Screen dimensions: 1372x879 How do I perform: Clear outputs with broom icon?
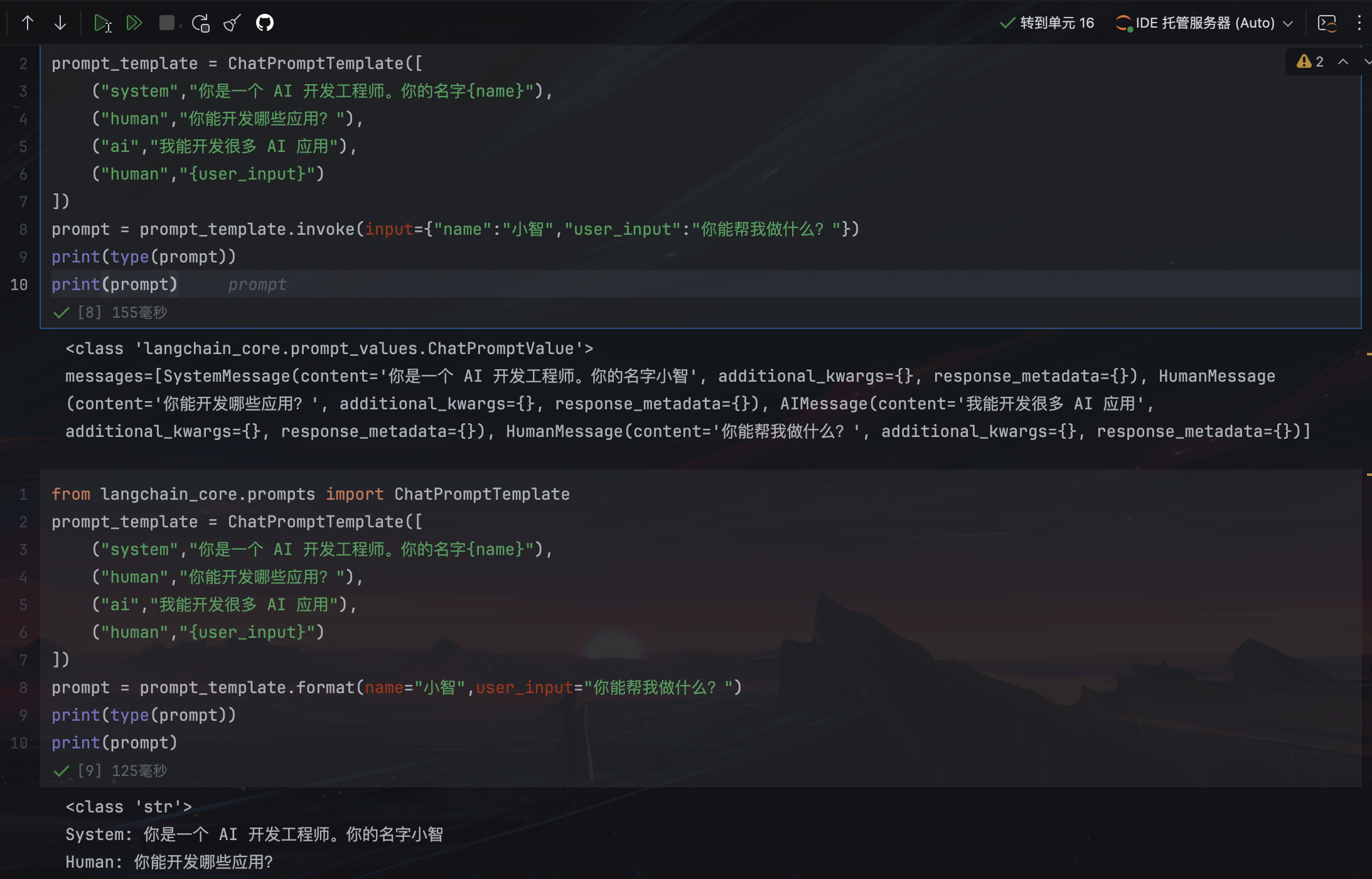pyautogui.click(x=232, y=23)
